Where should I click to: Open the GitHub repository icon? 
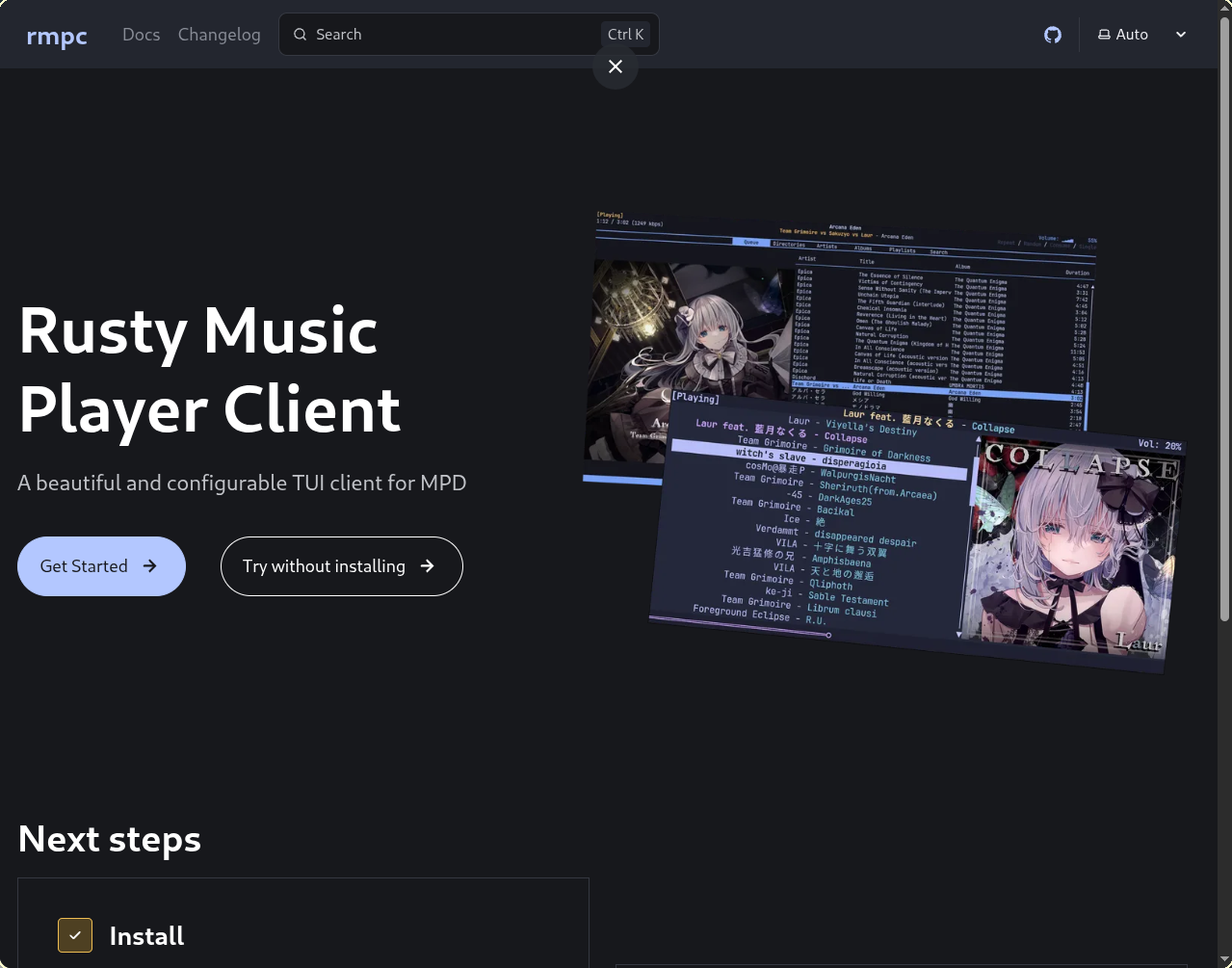tap(1053, 35)
